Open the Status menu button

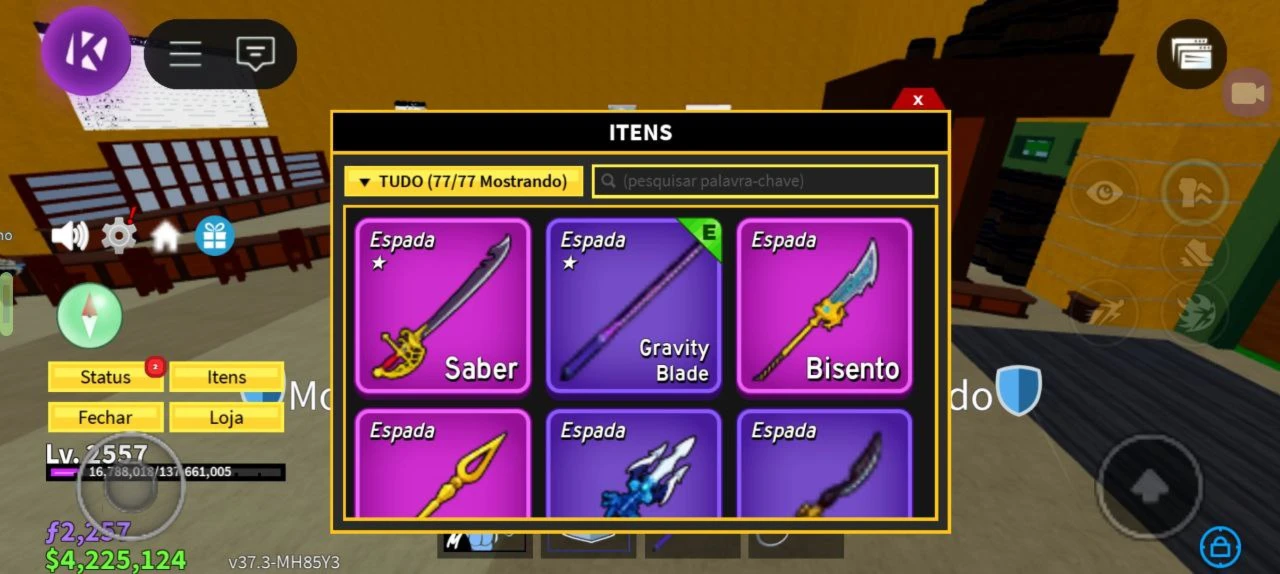tap(106, 377)
